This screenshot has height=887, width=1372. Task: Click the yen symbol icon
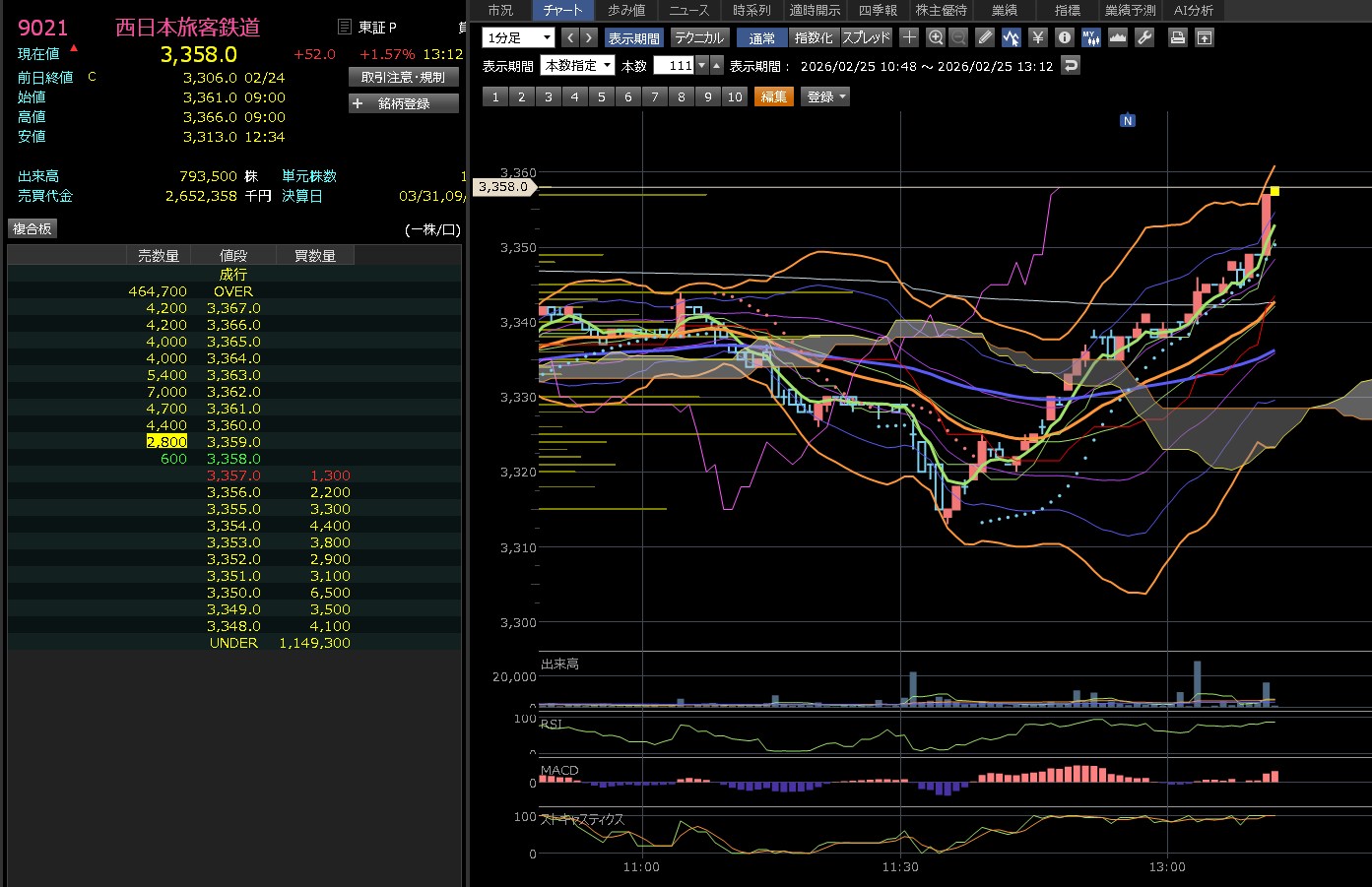click(x=1037, y=37)
